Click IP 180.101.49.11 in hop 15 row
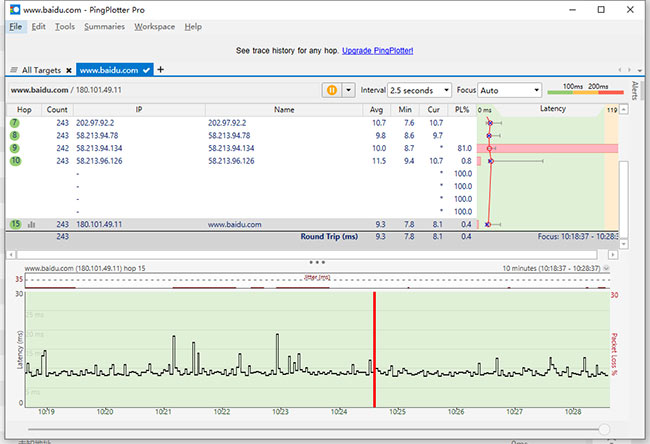 [99, 224]
